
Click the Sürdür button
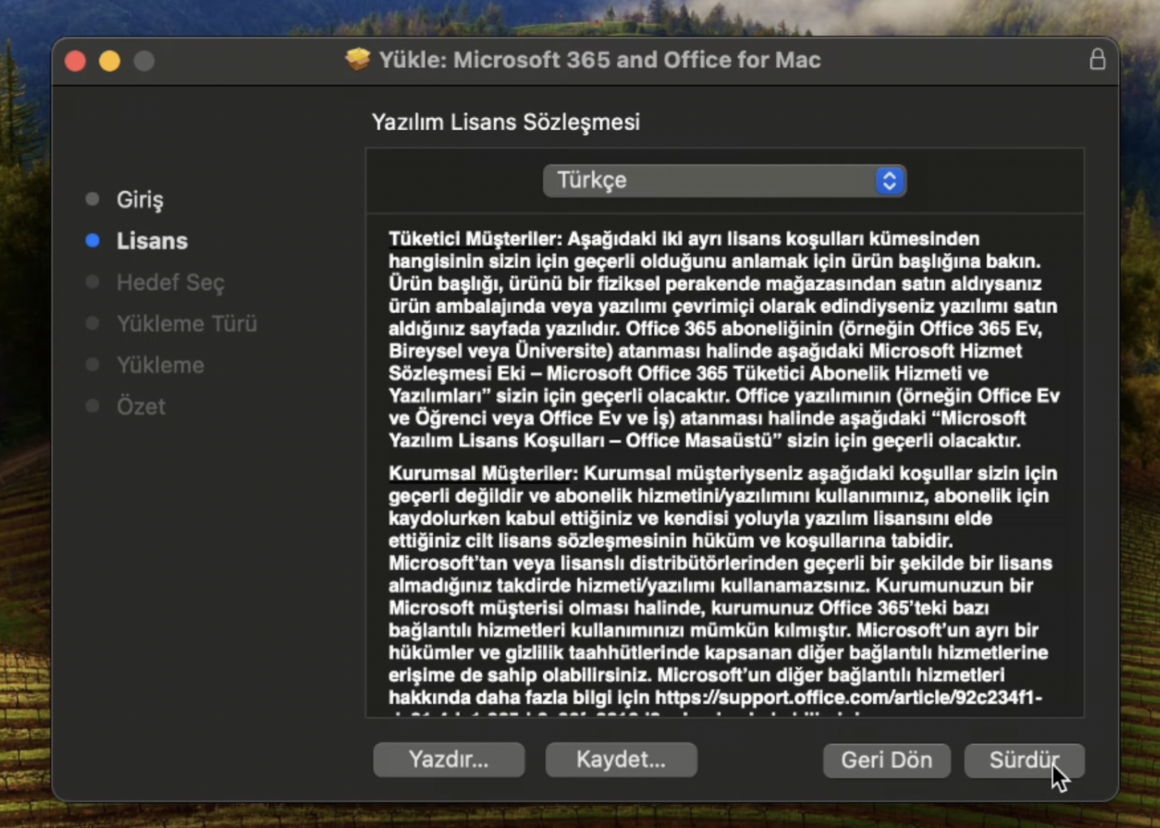coord(1024,760)
